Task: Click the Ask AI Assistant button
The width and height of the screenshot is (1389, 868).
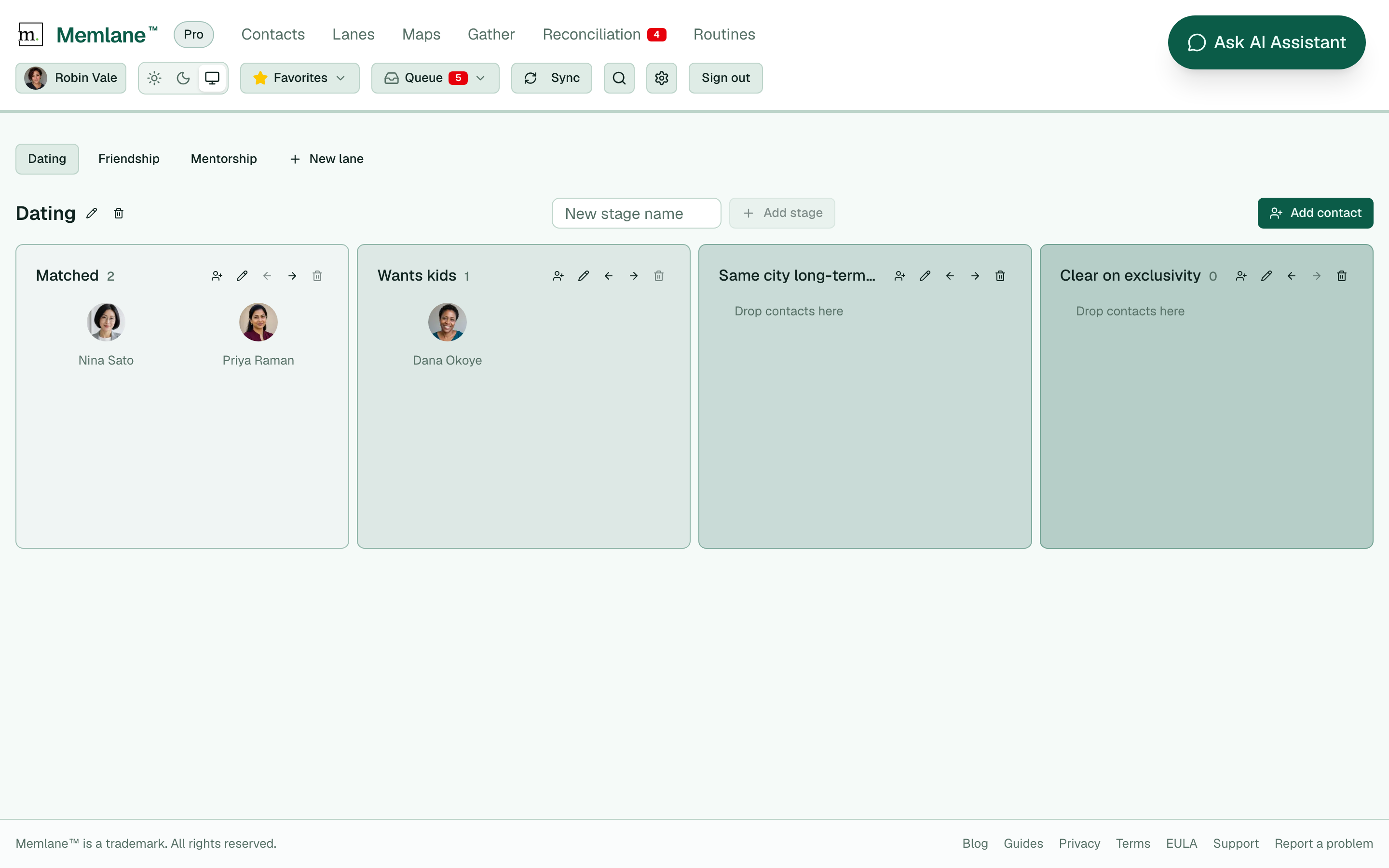Action: [1266, 42]
